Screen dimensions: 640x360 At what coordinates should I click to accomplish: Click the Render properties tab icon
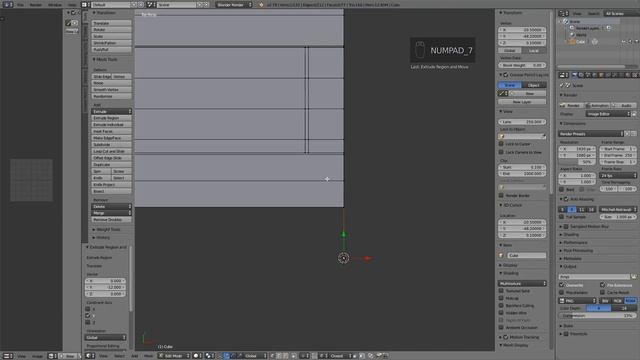pos(575,75)
